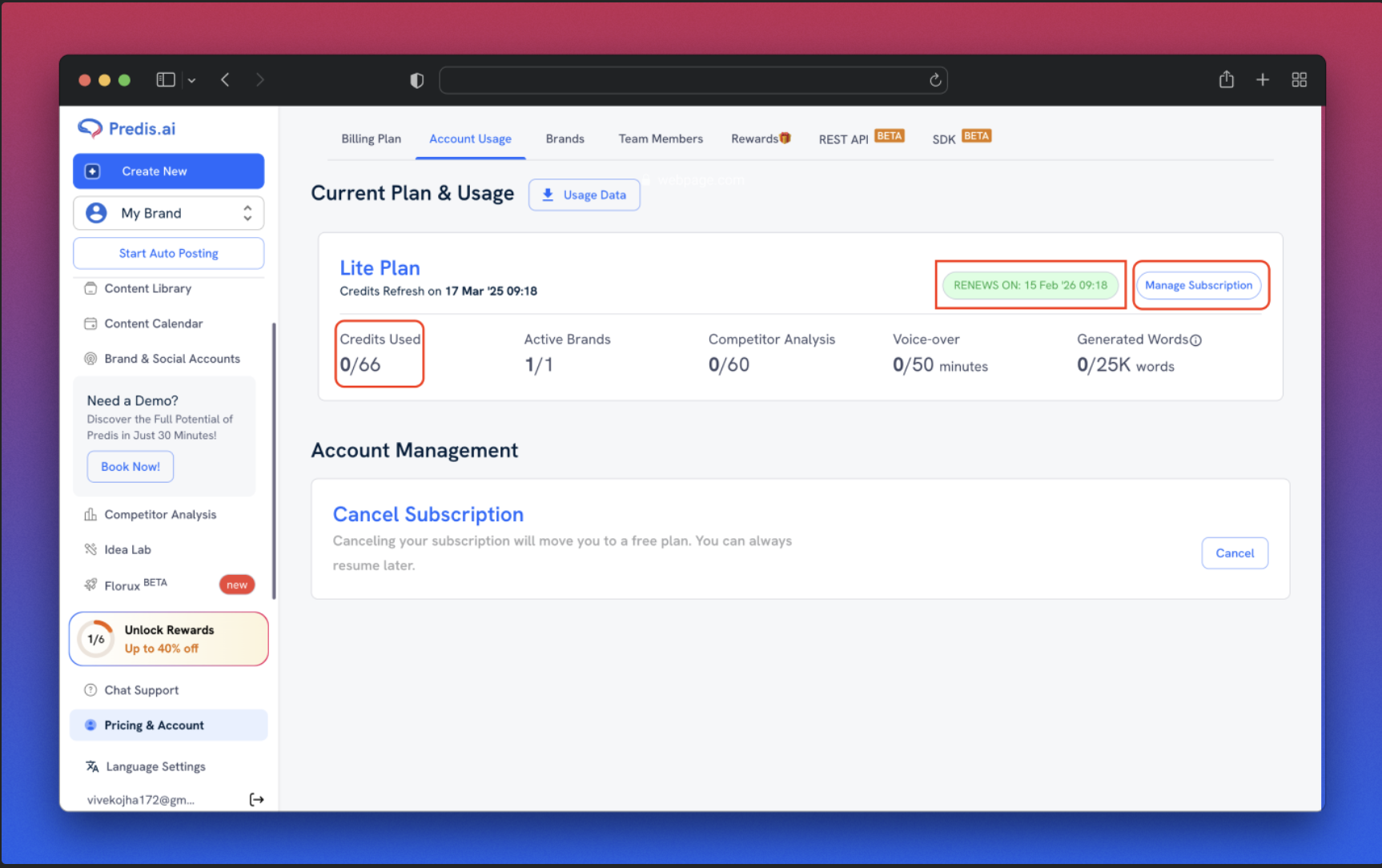Download Usage Data

tap(584, 195)
